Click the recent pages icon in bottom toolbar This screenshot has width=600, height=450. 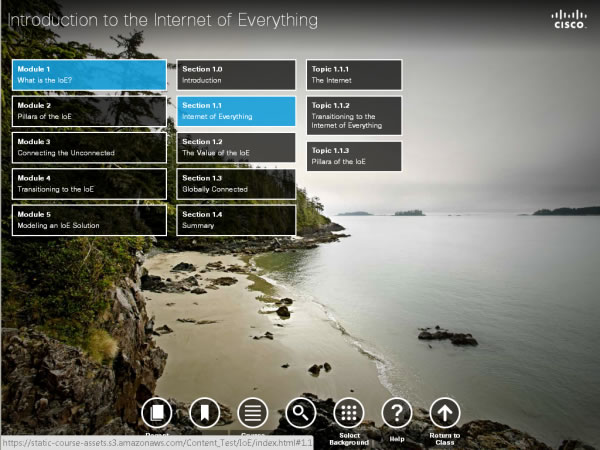(157, 412)
